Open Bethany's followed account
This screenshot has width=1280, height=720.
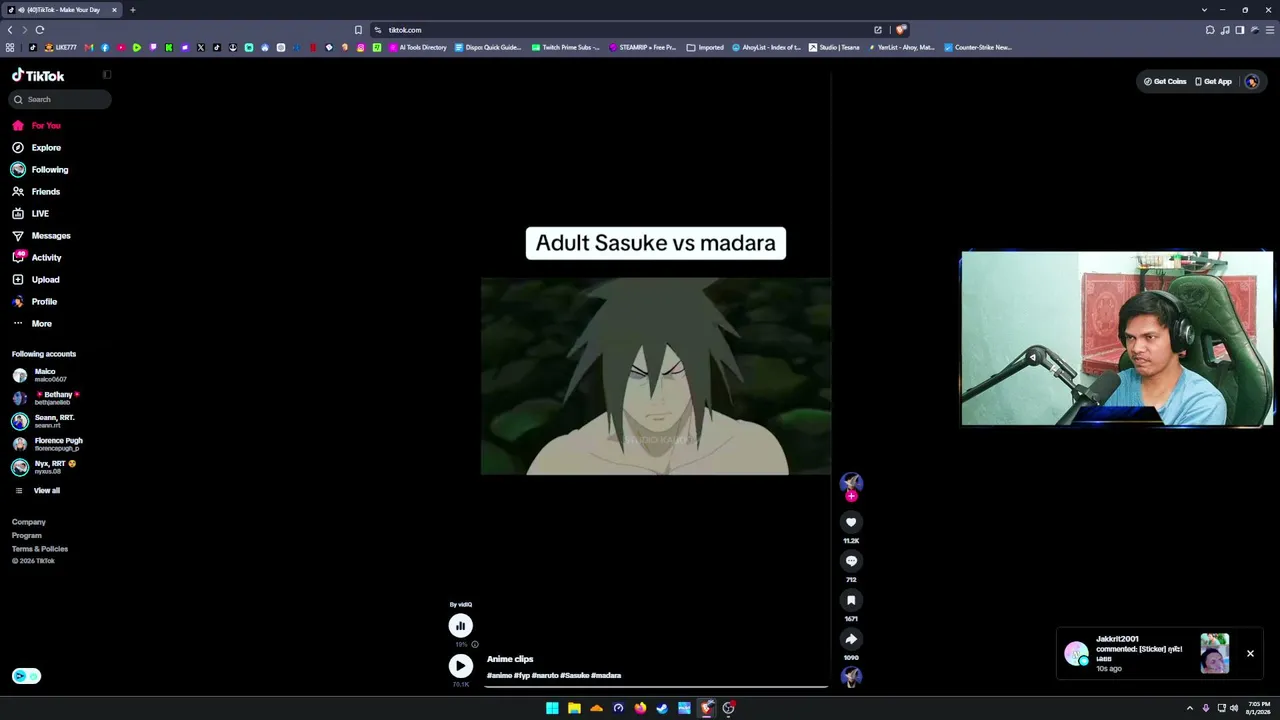(46, 398)
